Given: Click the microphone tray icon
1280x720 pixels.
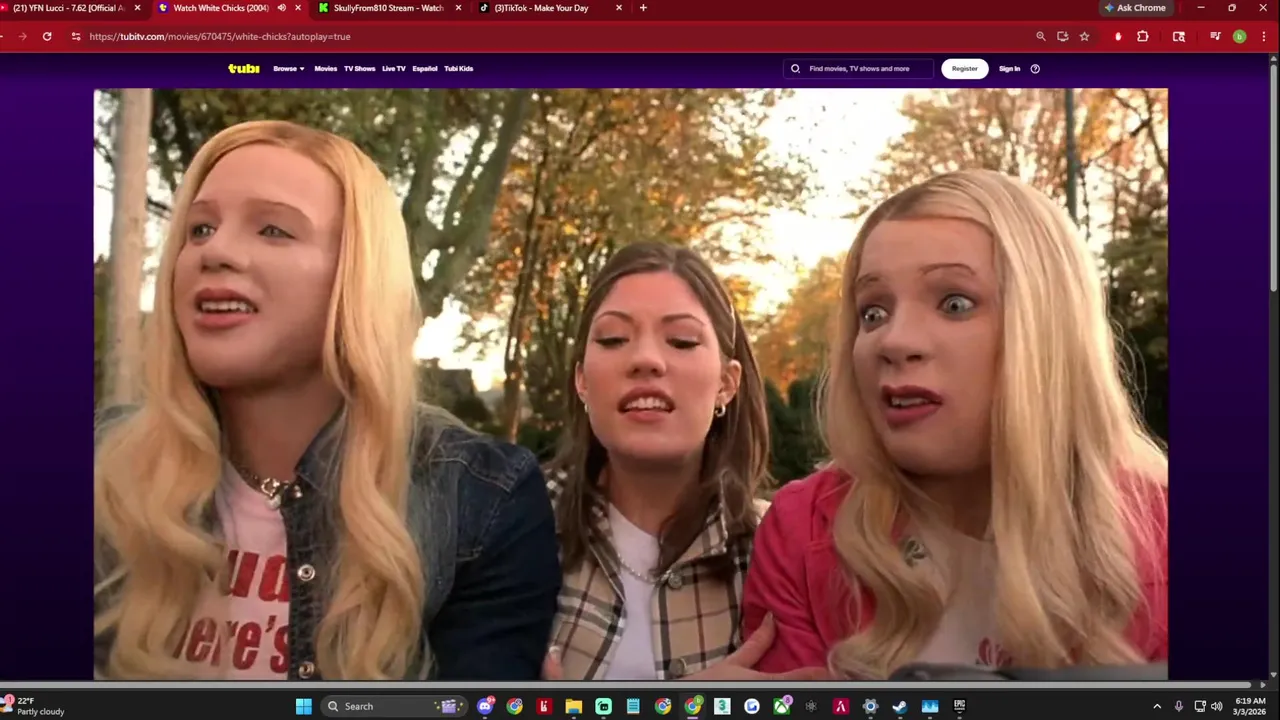Looking at the screenshot, I should click(1179, 706).
